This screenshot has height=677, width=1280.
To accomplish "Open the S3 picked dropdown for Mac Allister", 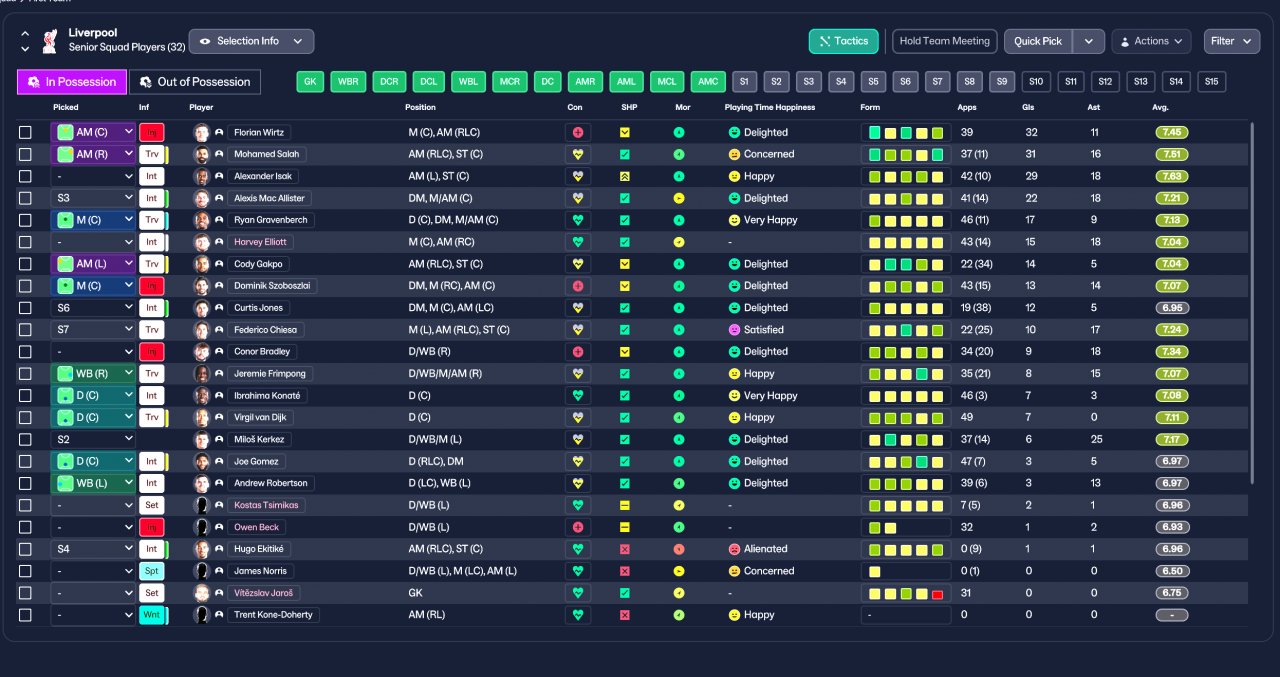I will [93, 198].
